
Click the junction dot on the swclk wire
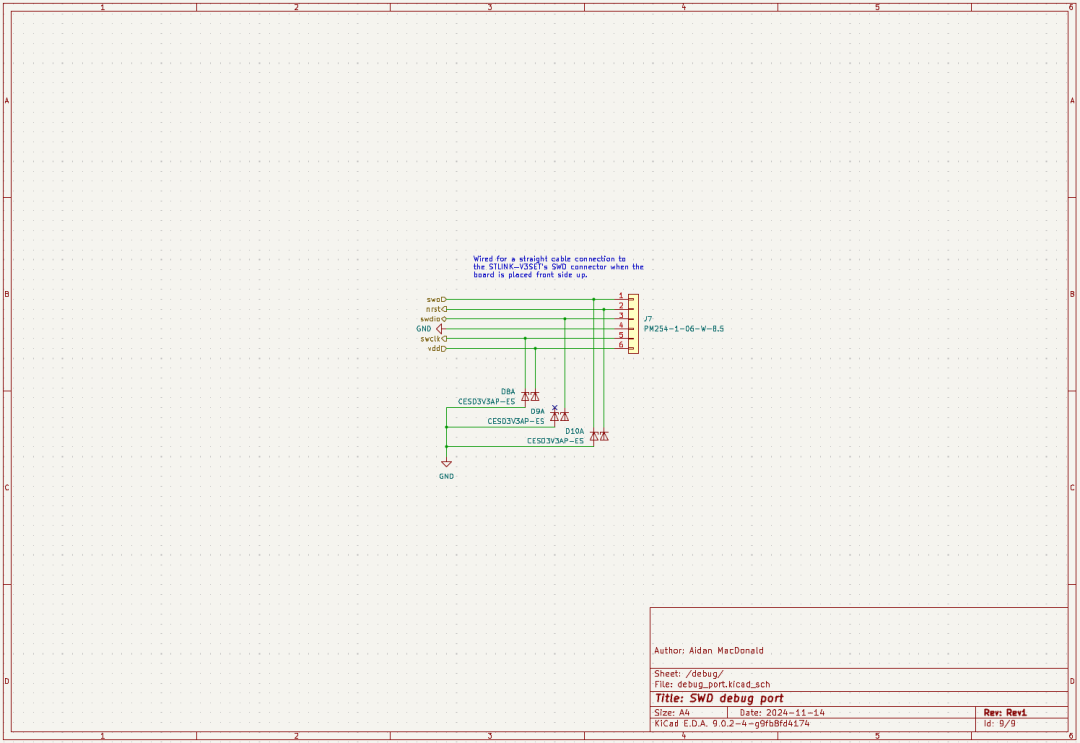tap(526, 339)
